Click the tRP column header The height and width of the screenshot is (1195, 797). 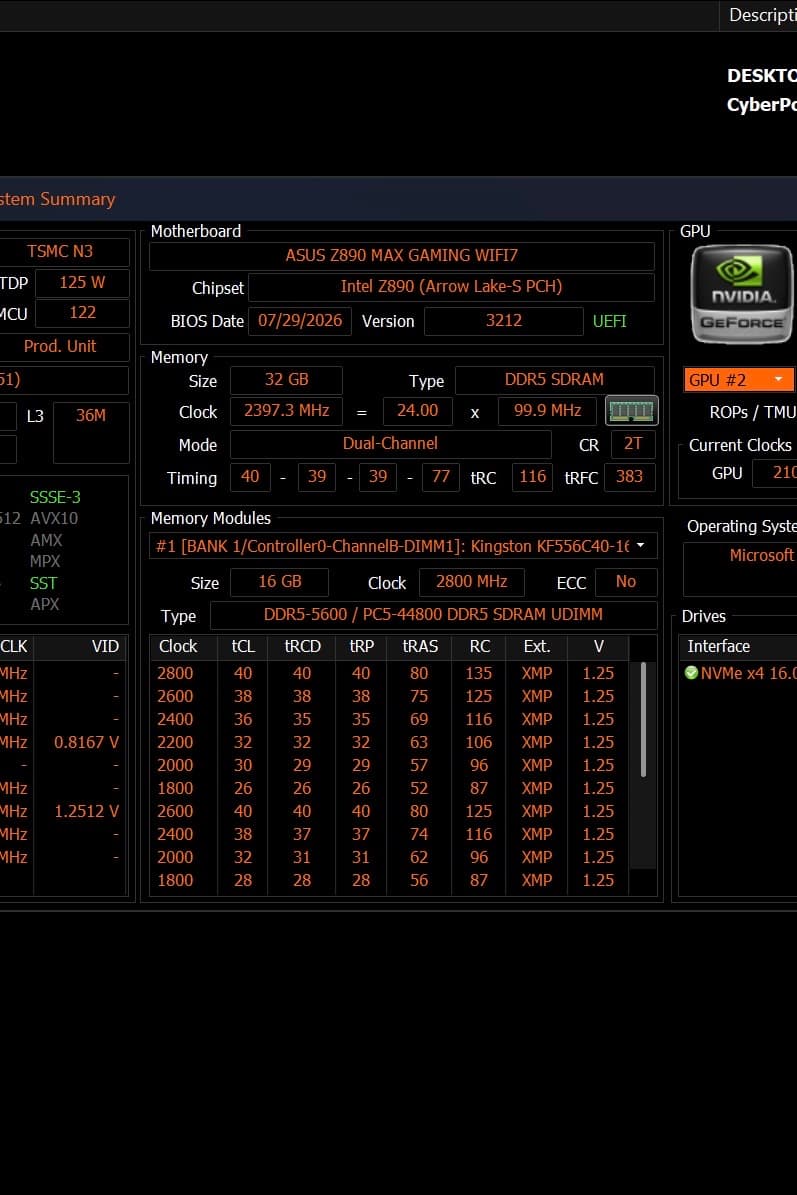[x=361, y=646]
